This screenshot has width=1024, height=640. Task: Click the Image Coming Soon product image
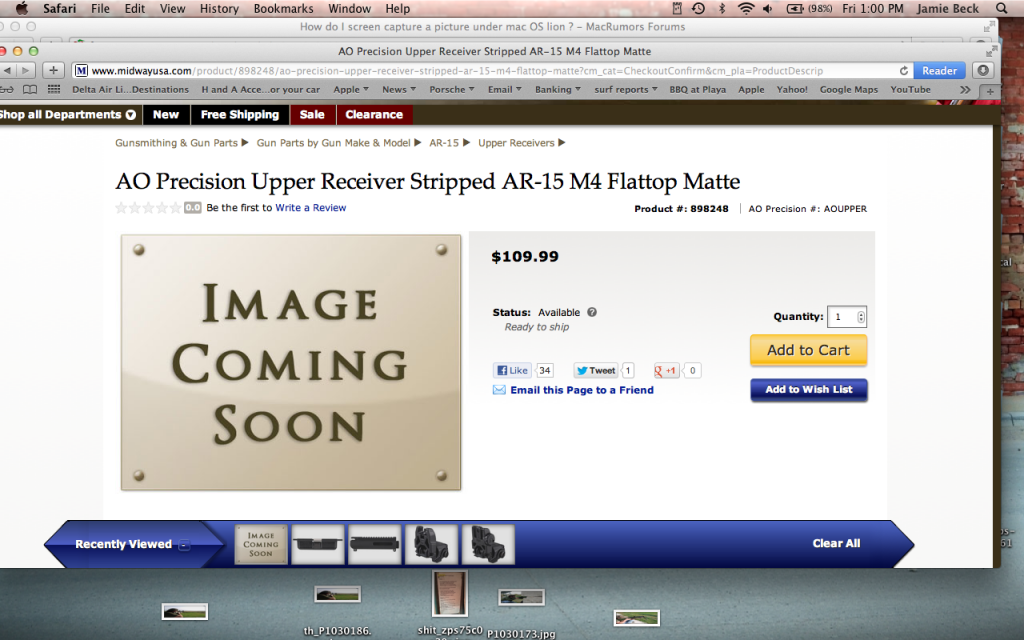291,362
